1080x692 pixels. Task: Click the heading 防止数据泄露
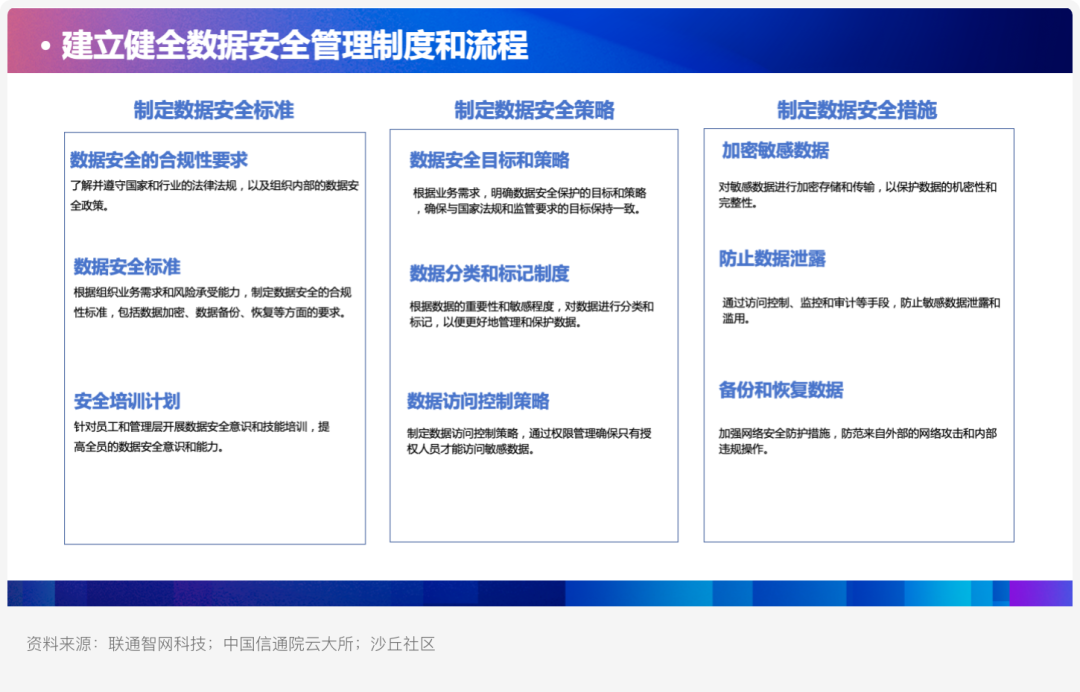click(772, 259)
